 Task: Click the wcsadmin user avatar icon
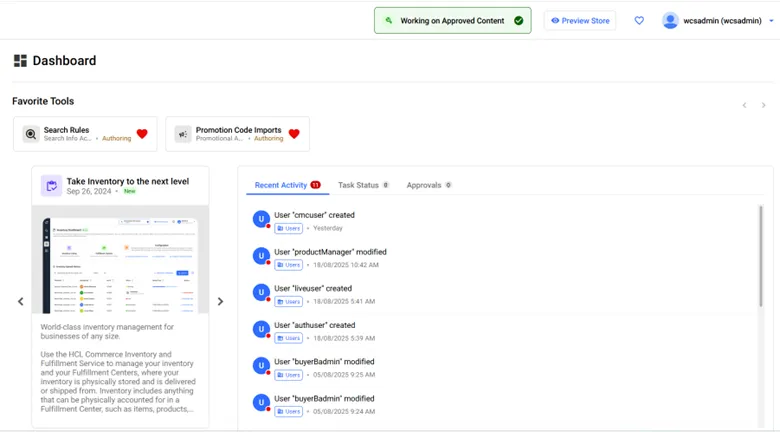click(x=670, y=20)
